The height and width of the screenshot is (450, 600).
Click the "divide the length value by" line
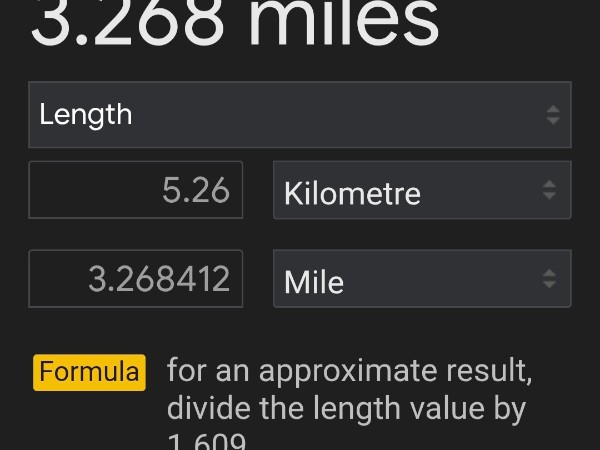coord(346,409)
